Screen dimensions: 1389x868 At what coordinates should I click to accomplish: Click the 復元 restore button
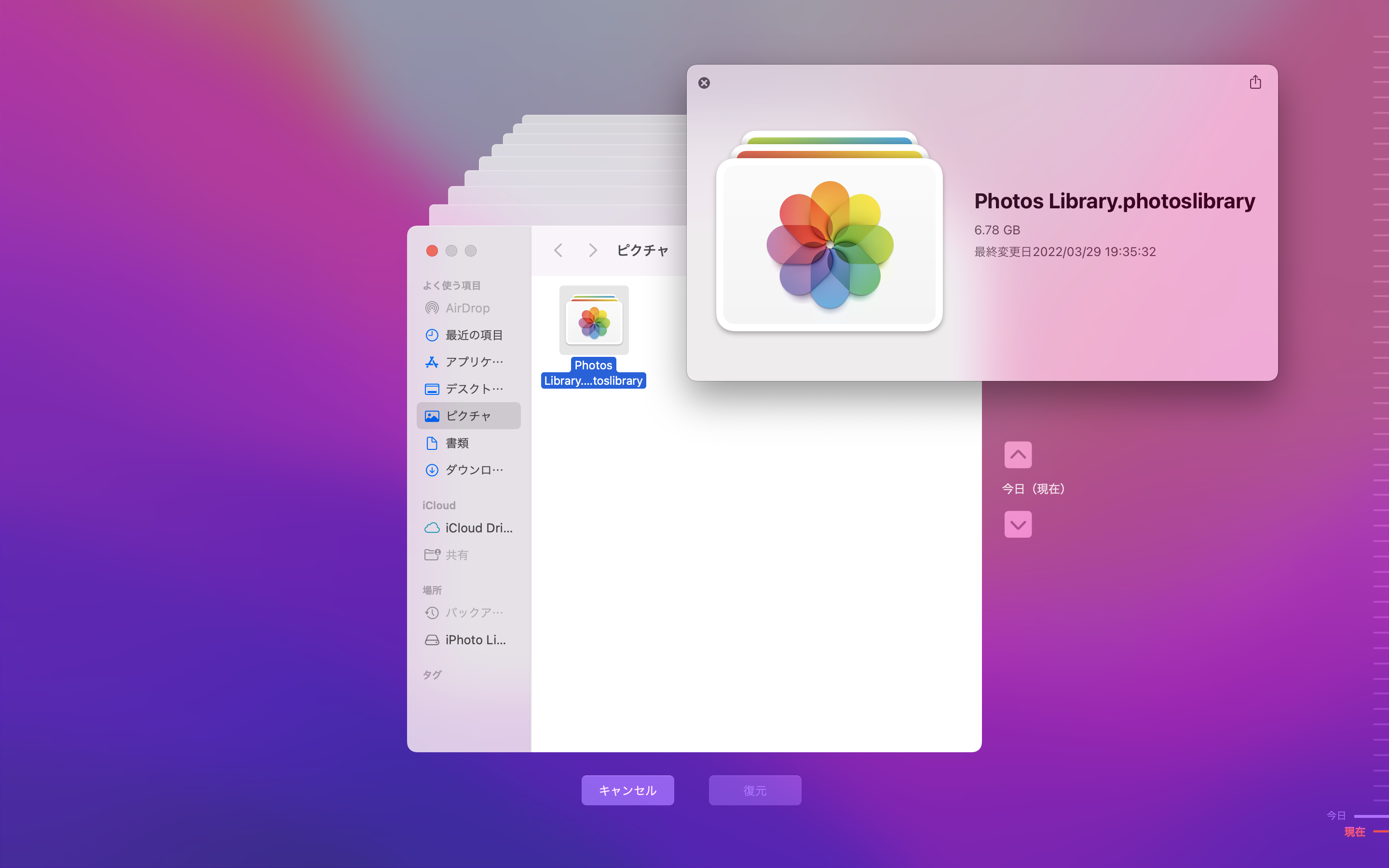(754, 790)
